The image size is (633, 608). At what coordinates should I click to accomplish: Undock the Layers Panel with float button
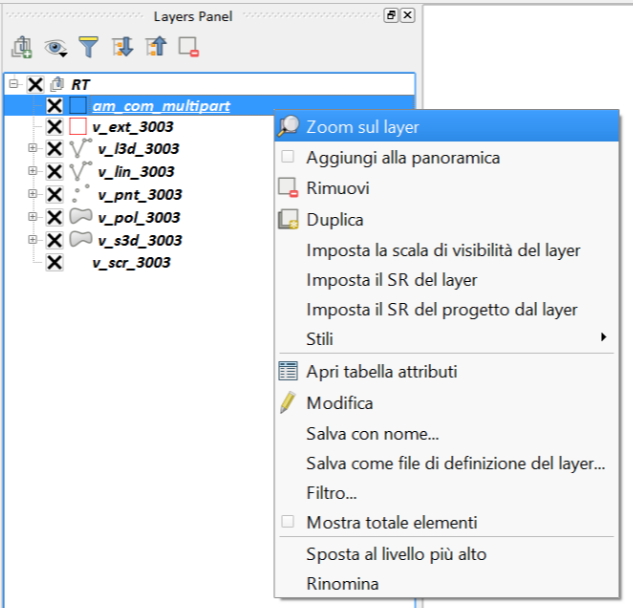391,16
